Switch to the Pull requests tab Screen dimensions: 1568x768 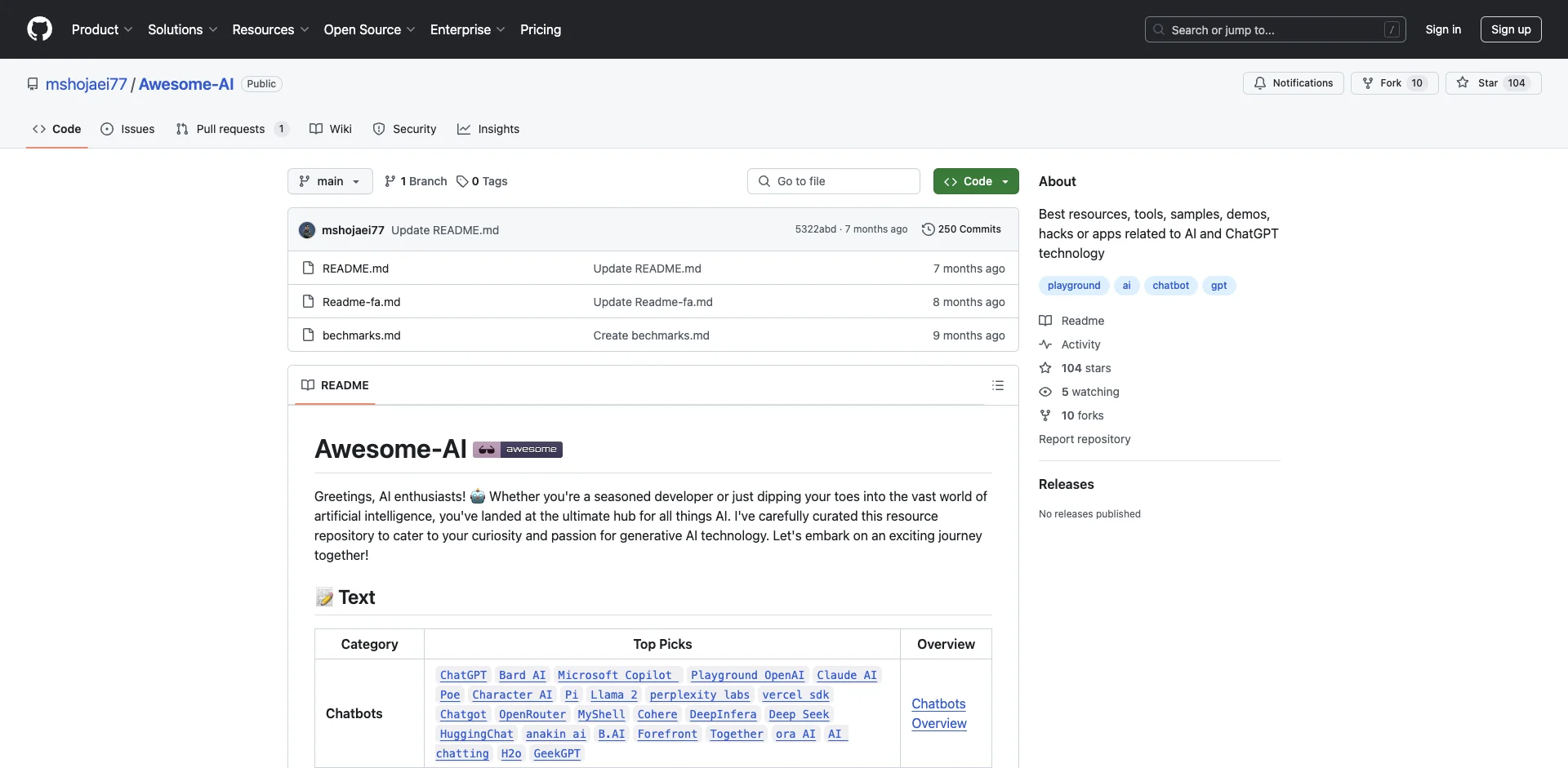[x=232, y=129]
